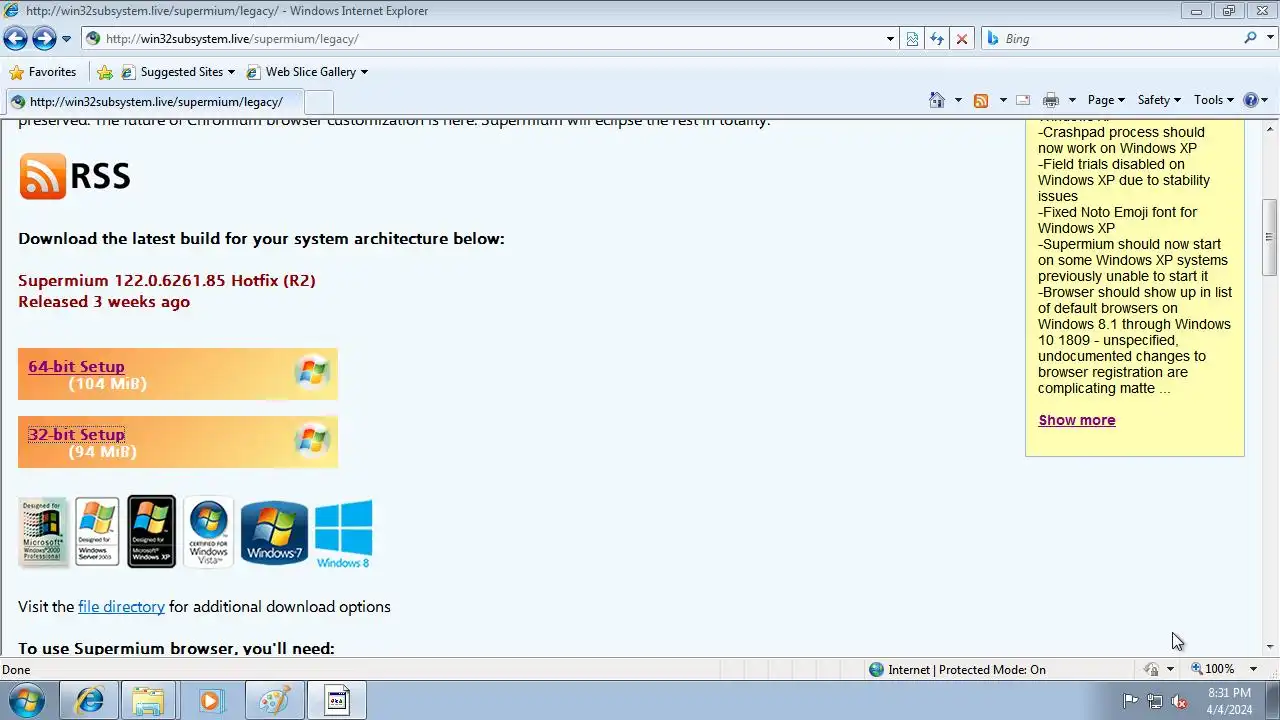Expand the address bar autocomplete dropdown

890,39
